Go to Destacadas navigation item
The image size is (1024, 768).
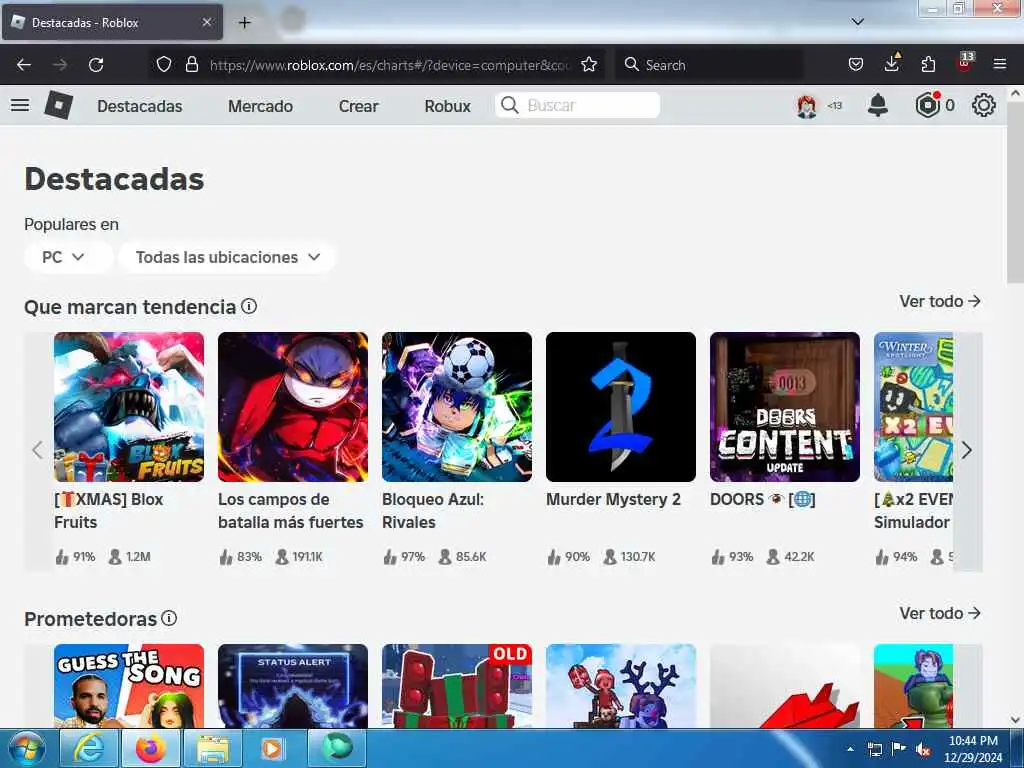coord(140,106)
